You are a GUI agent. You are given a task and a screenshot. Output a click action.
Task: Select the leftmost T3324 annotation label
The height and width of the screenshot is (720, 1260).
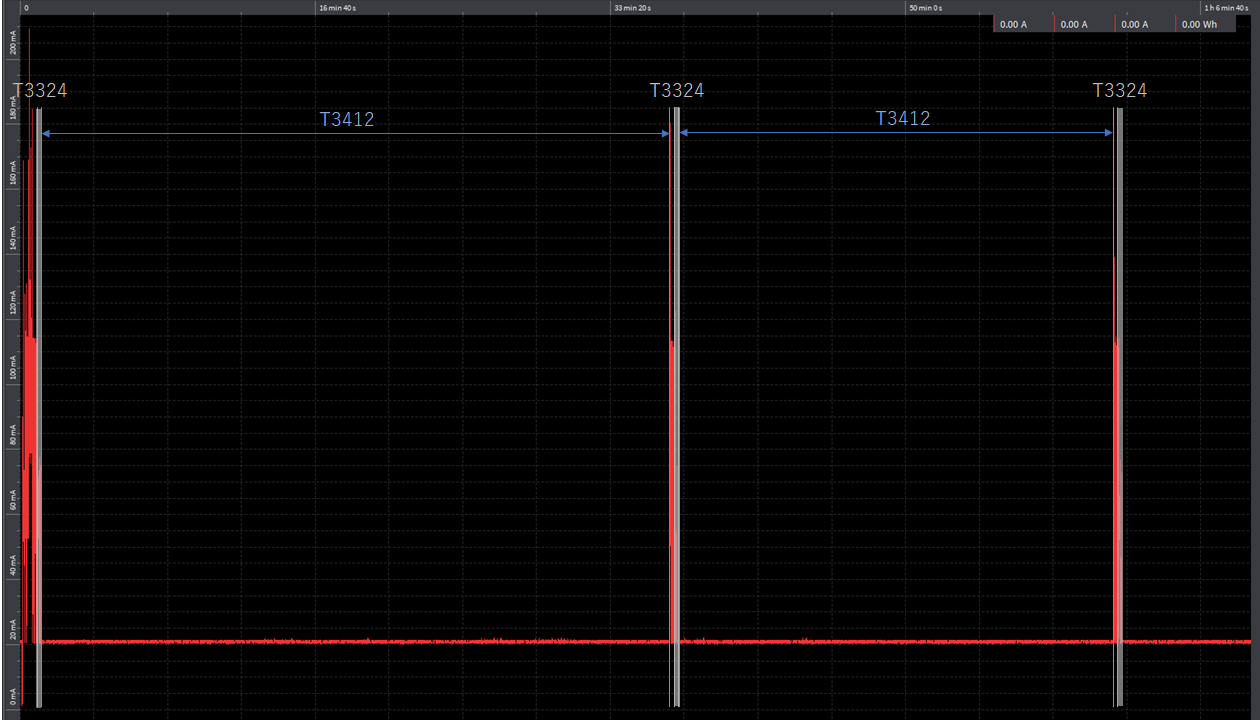(x=41, y=90)
